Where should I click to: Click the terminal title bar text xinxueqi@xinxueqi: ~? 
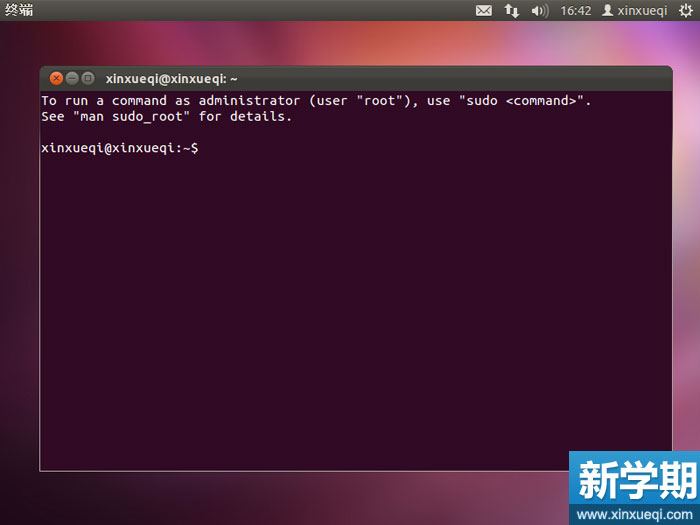(x=171, y=79)
